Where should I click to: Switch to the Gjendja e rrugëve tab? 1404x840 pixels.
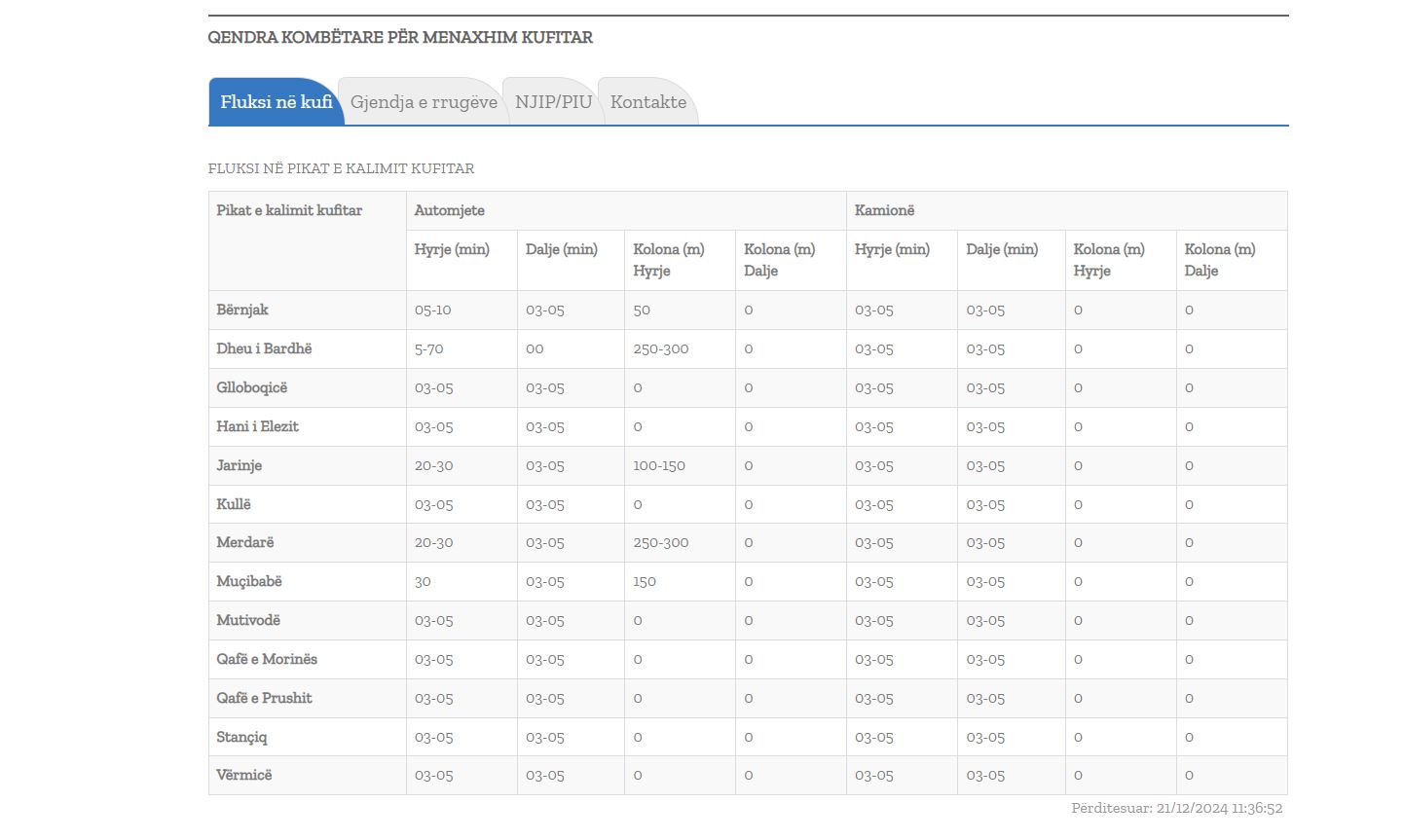tap(424, 102)
